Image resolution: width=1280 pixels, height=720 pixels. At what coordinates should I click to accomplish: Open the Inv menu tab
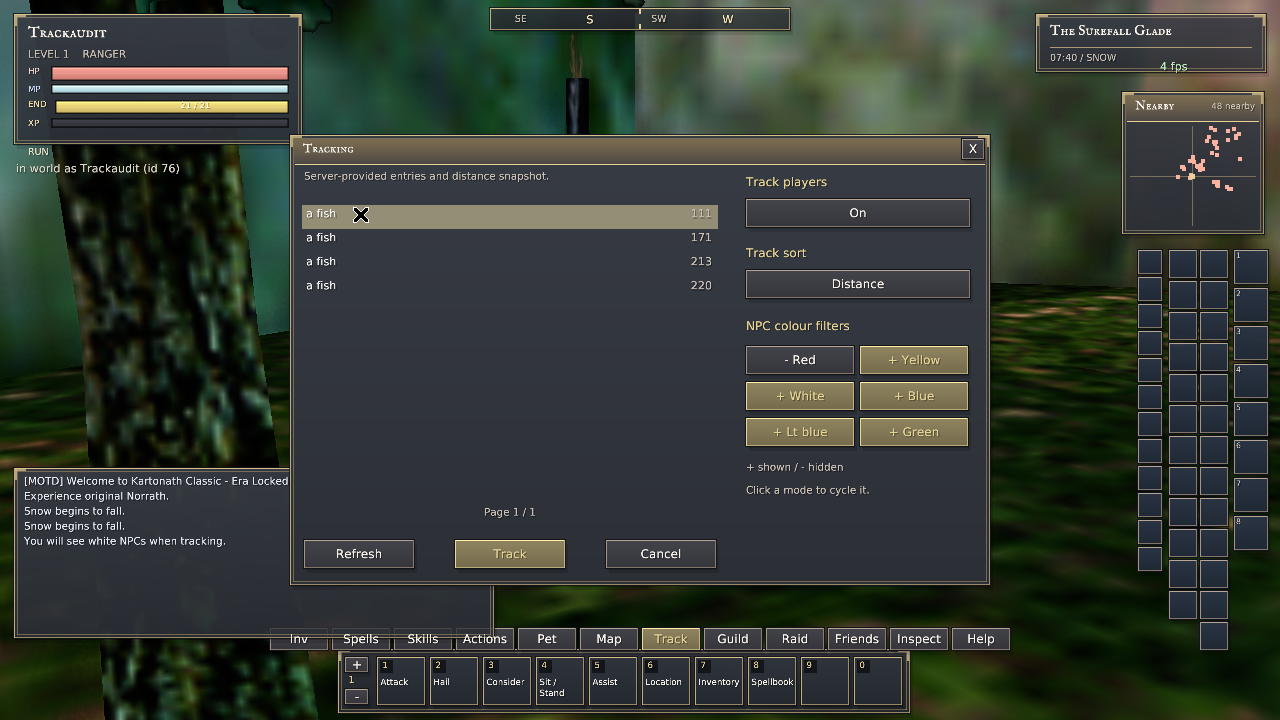pos(299,639)
